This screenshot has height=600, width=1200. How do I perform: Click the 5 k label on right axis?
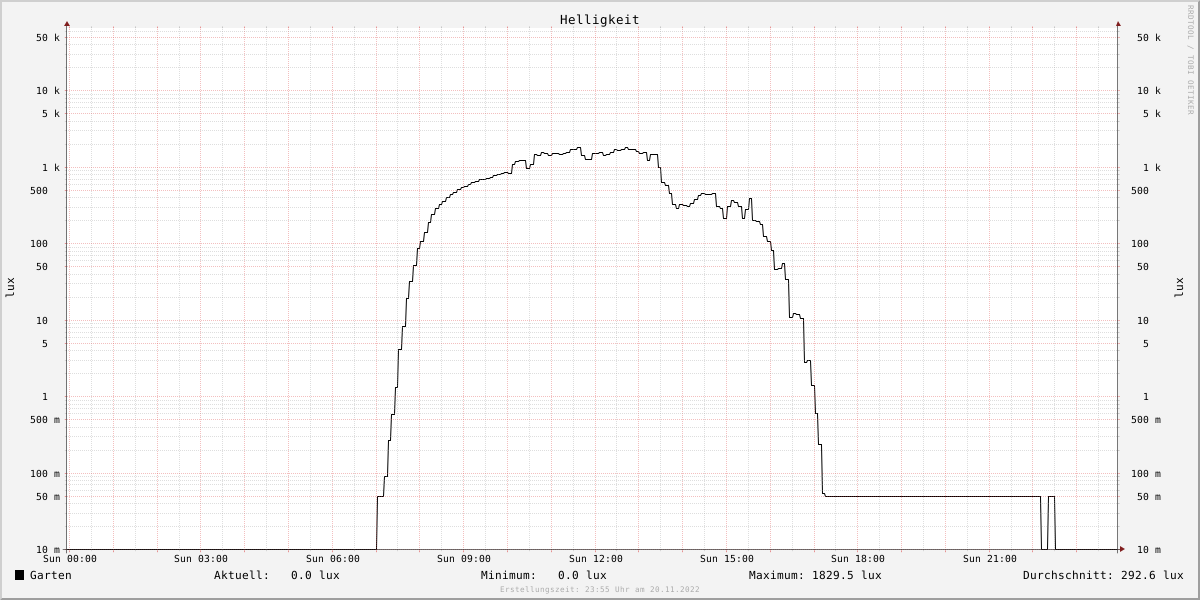[1152, 114]
